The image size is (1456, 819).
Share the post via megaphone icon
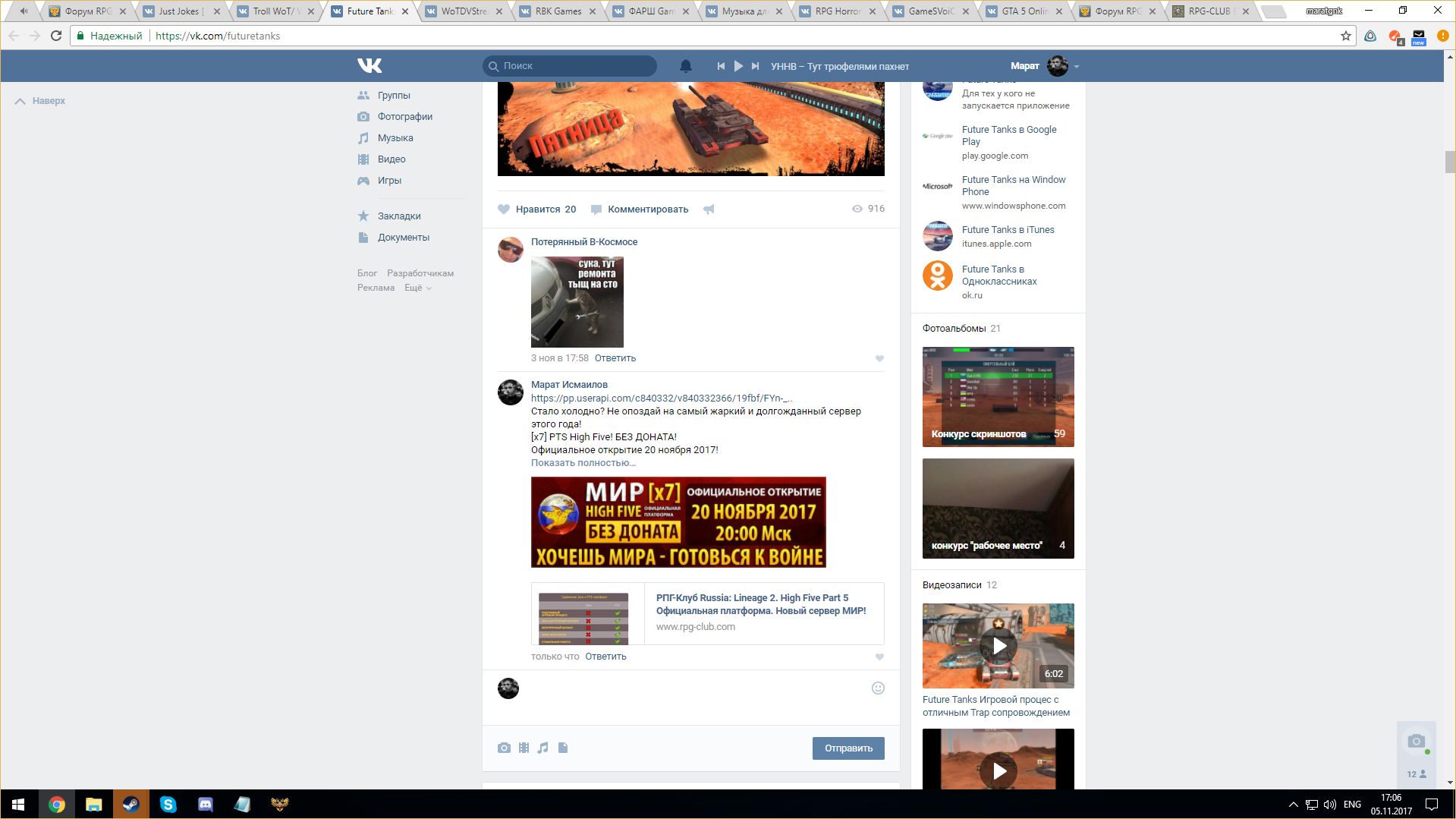point(709,209)
